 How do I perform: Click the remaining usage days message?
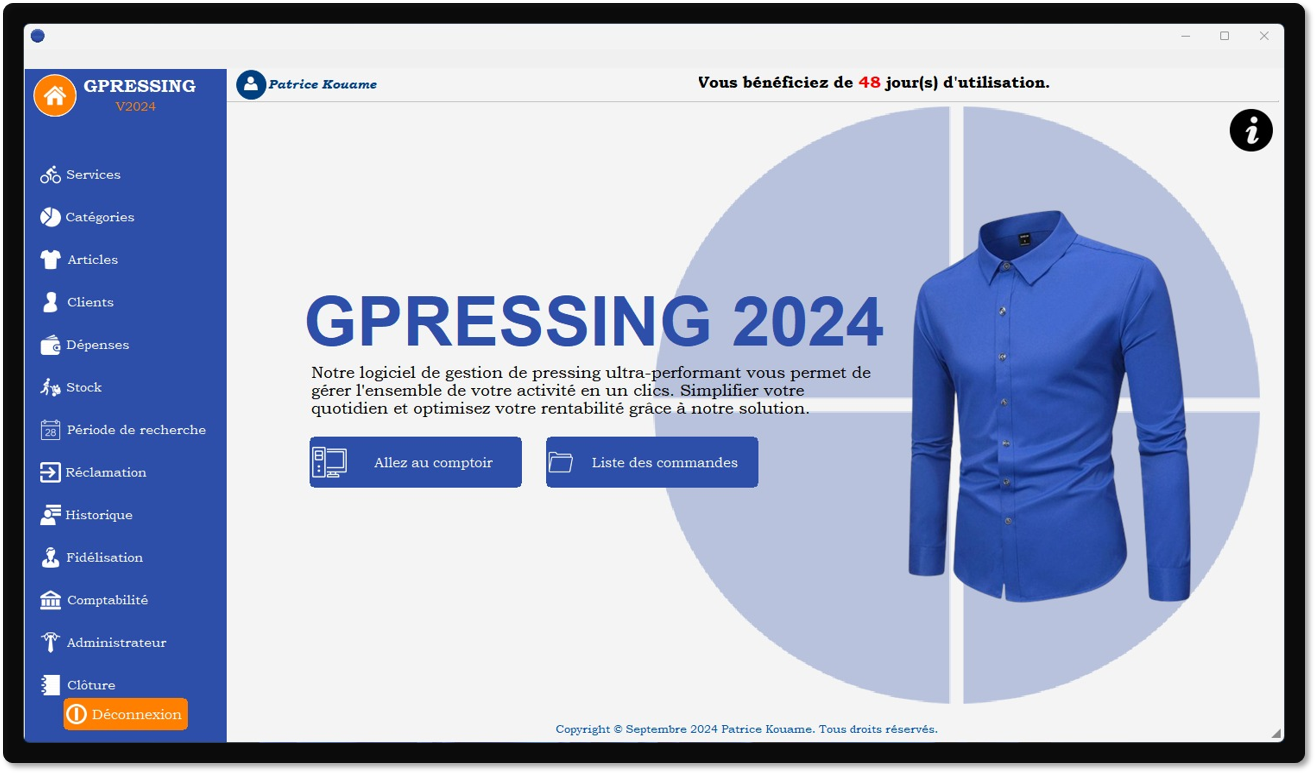(874, 83)
